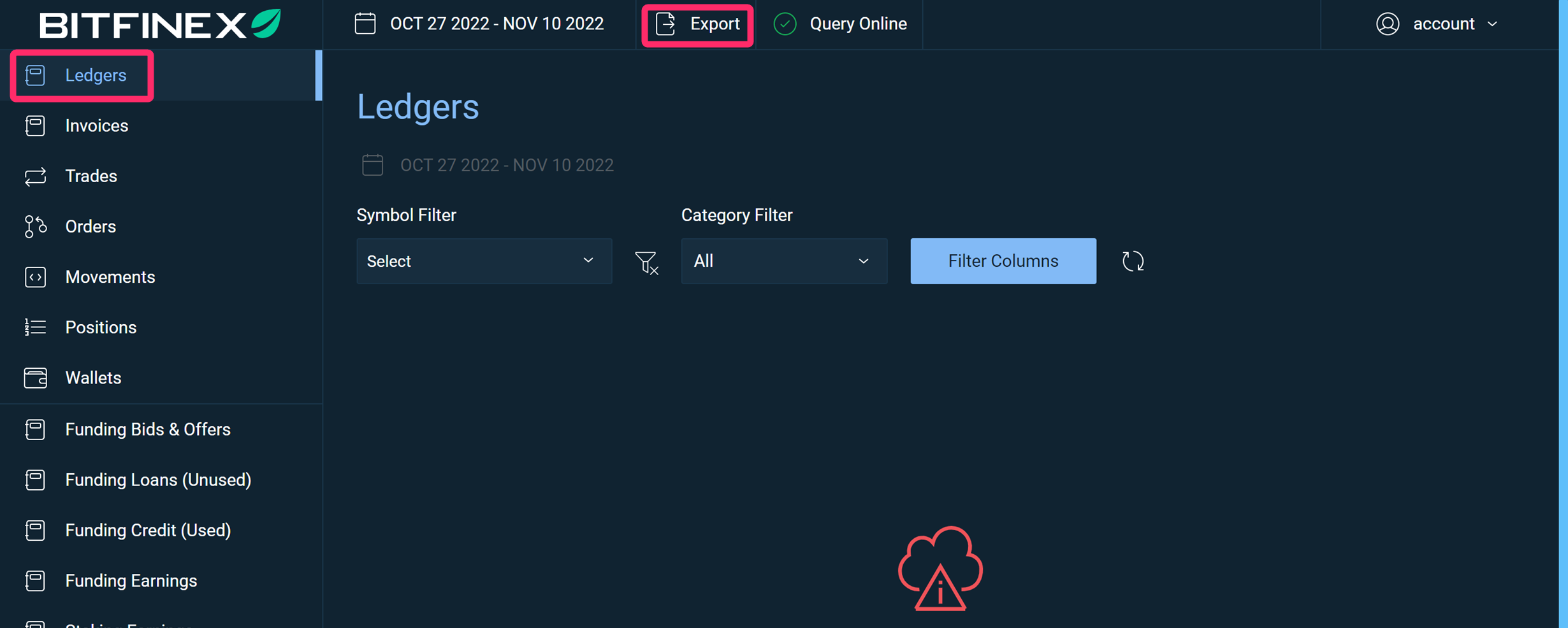Click the Filter Columns button

click(x=1003, y=260)
